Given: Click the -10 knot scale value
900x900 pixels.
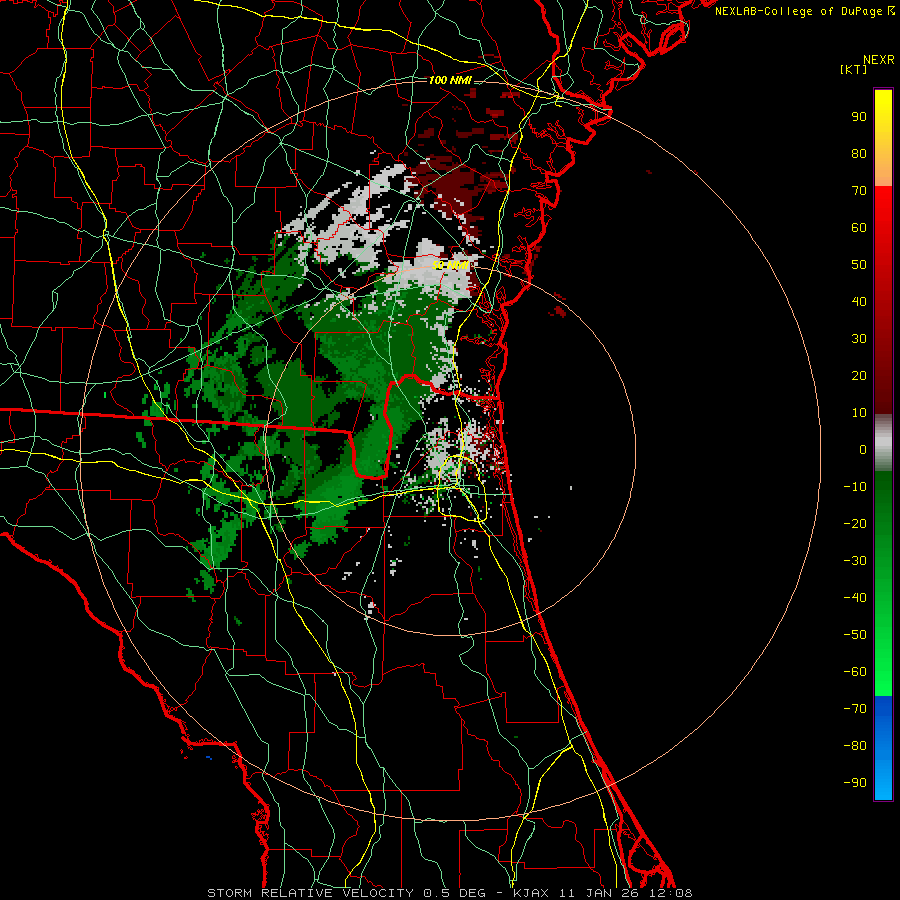Looking at the screenshot, I should point(855,487).
